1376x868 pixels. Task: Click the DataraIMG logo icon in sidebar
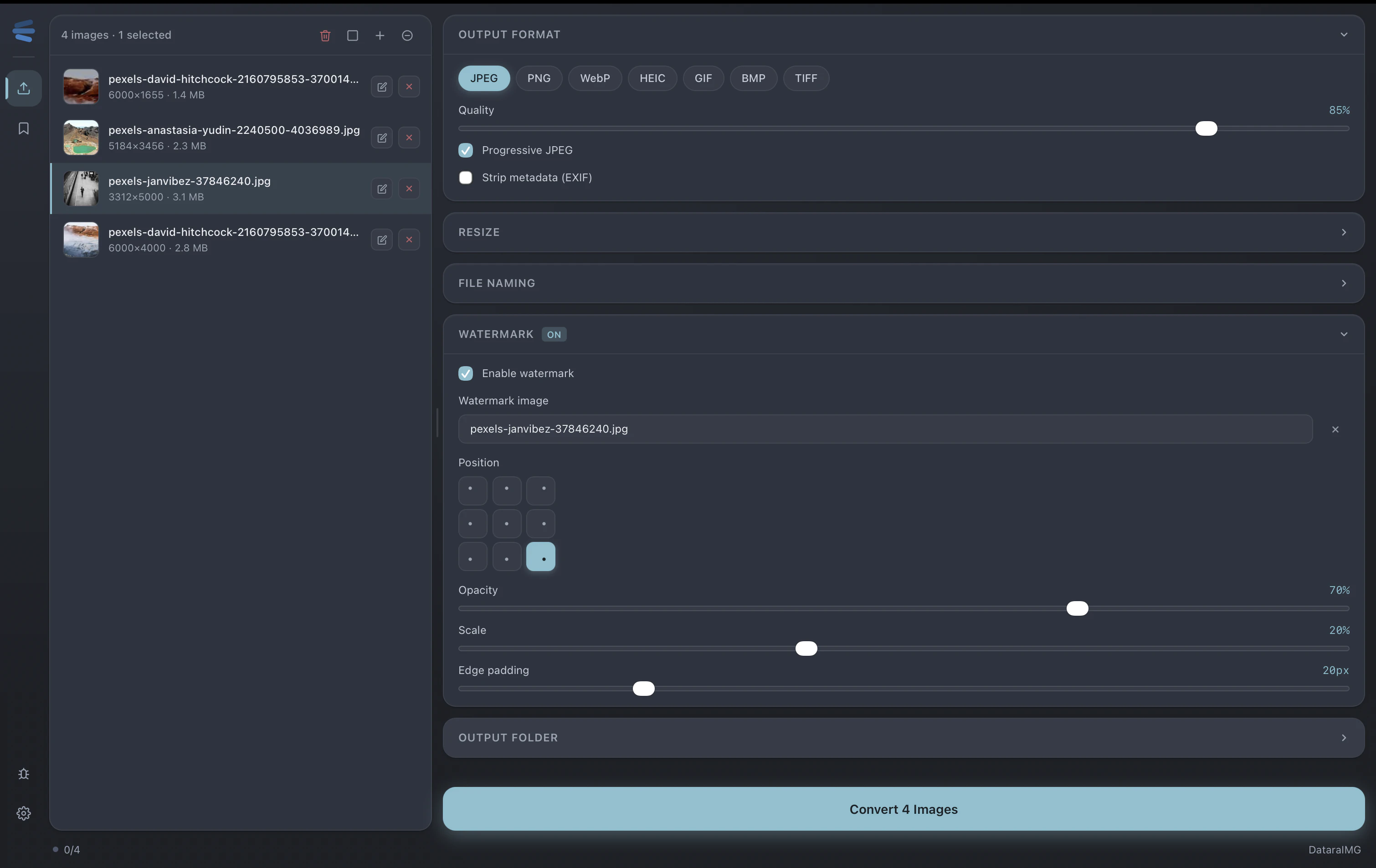tap(23, 30)
